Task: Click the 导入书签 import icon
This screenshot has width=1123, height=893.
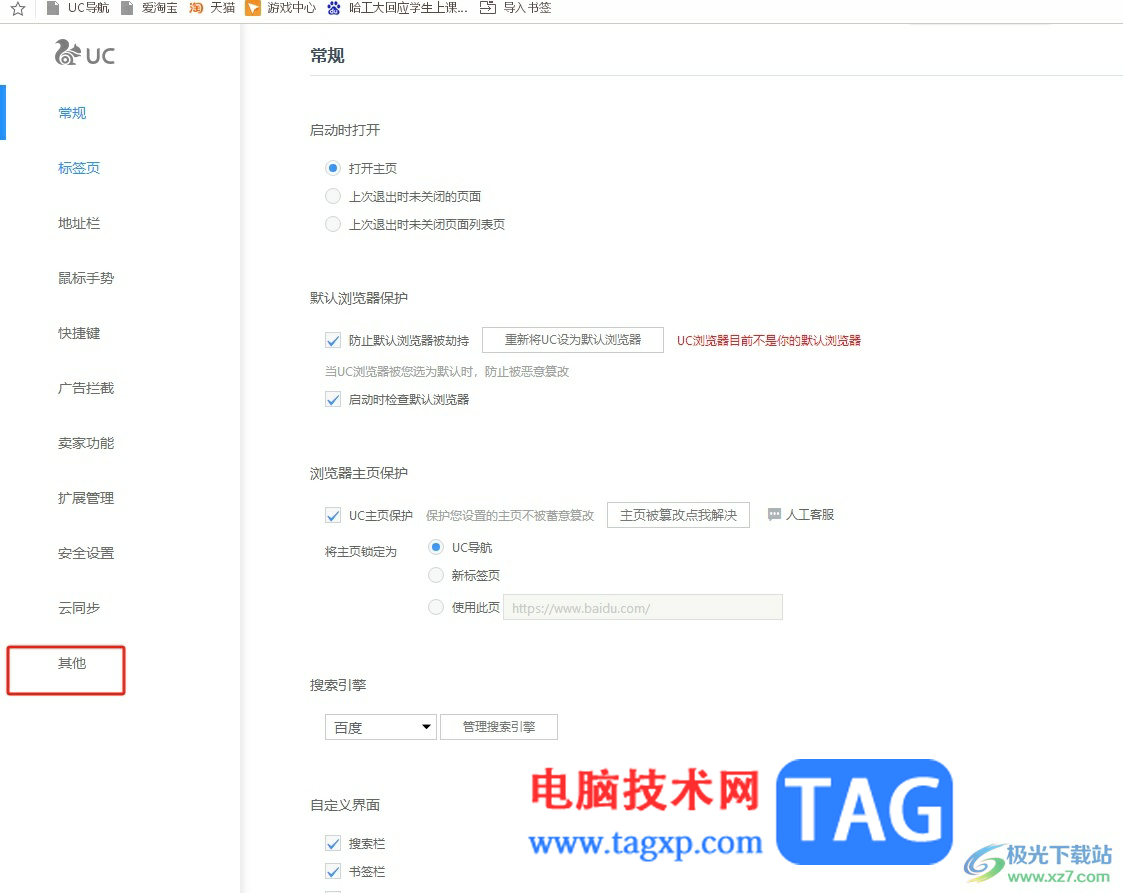Action: pyautogui.click(x=488, y=8)
